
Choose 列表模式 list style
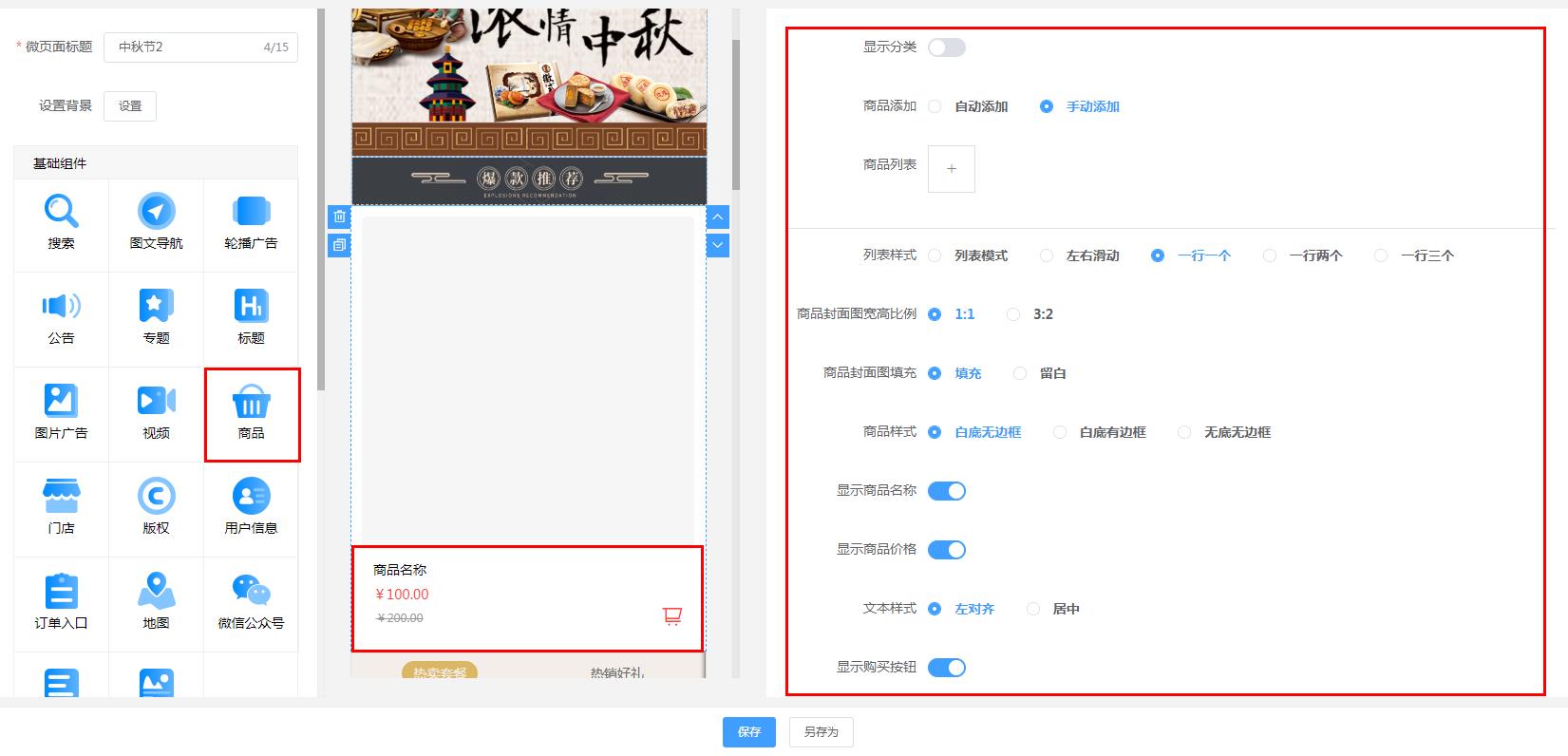coord(969,255)
